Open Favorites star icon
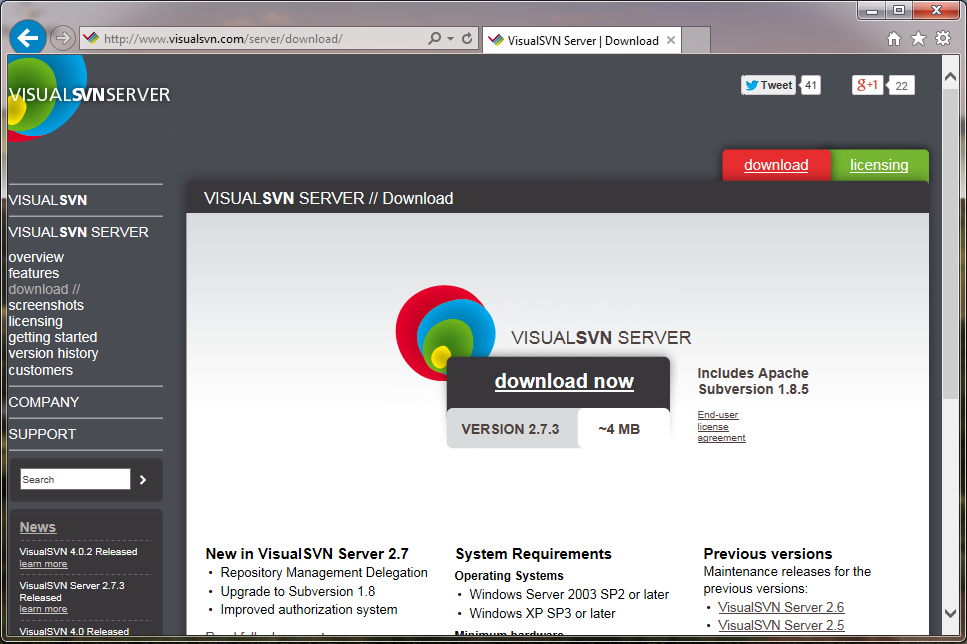This screenshot has width=967, height=644. [918, 39]
